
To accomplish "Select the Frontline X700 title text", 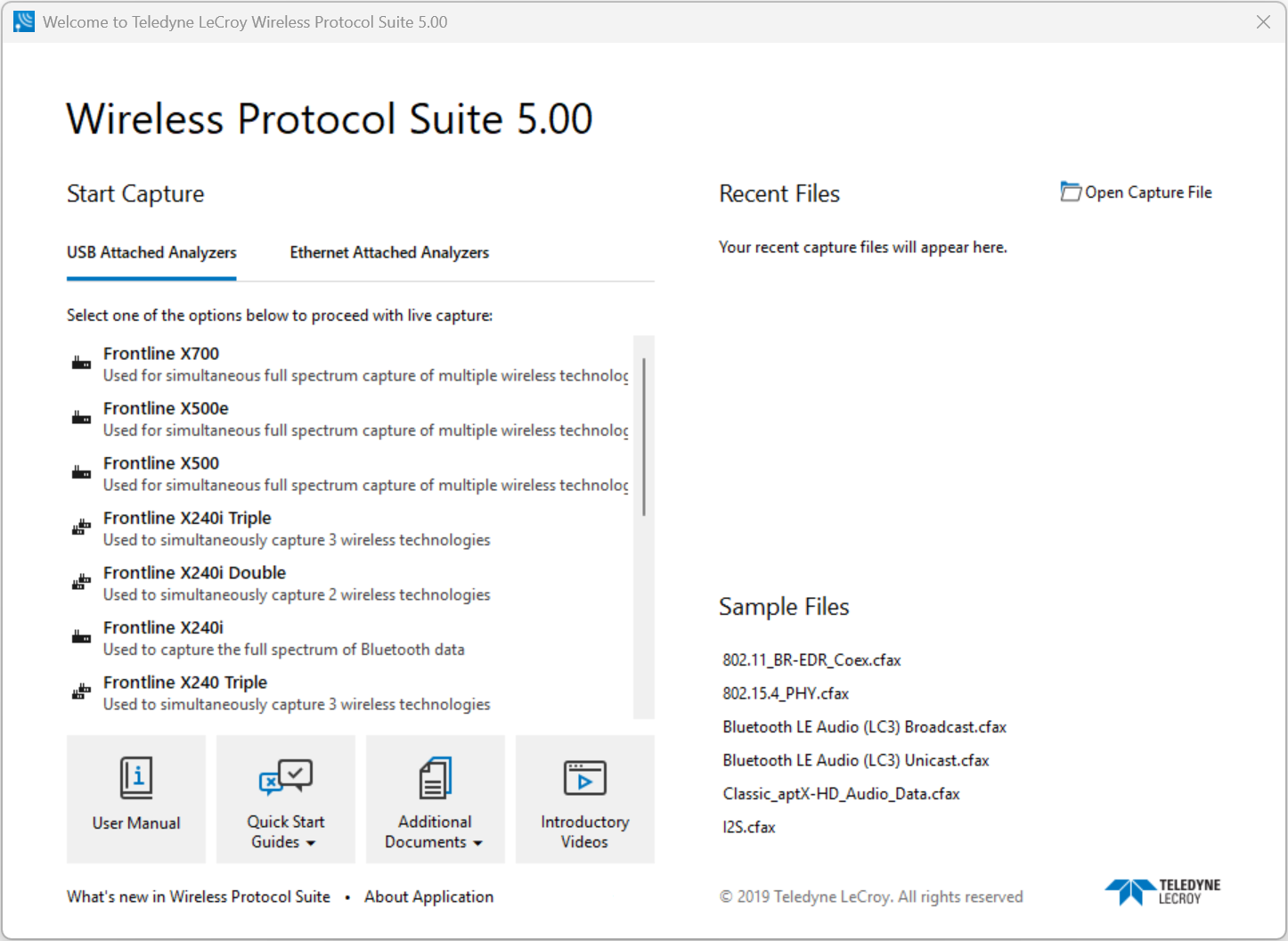I will click(x=161, y=354).
